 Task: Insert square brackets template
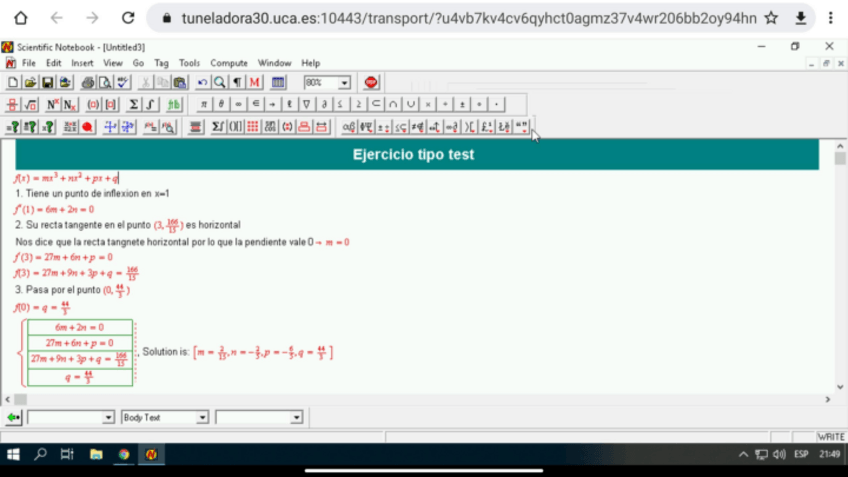pos(110,104)
